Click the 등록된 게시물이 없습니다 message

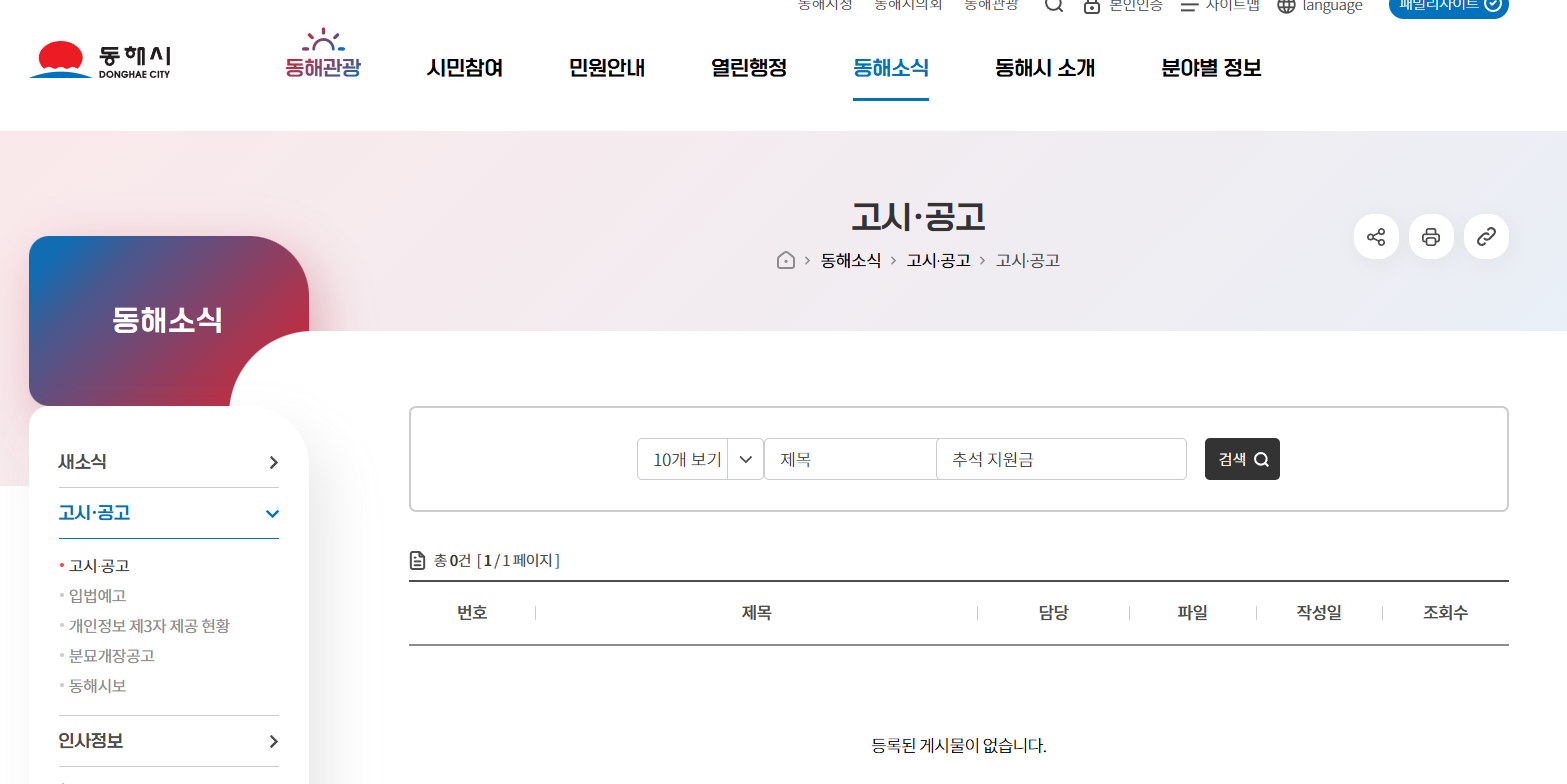[959, 746]
